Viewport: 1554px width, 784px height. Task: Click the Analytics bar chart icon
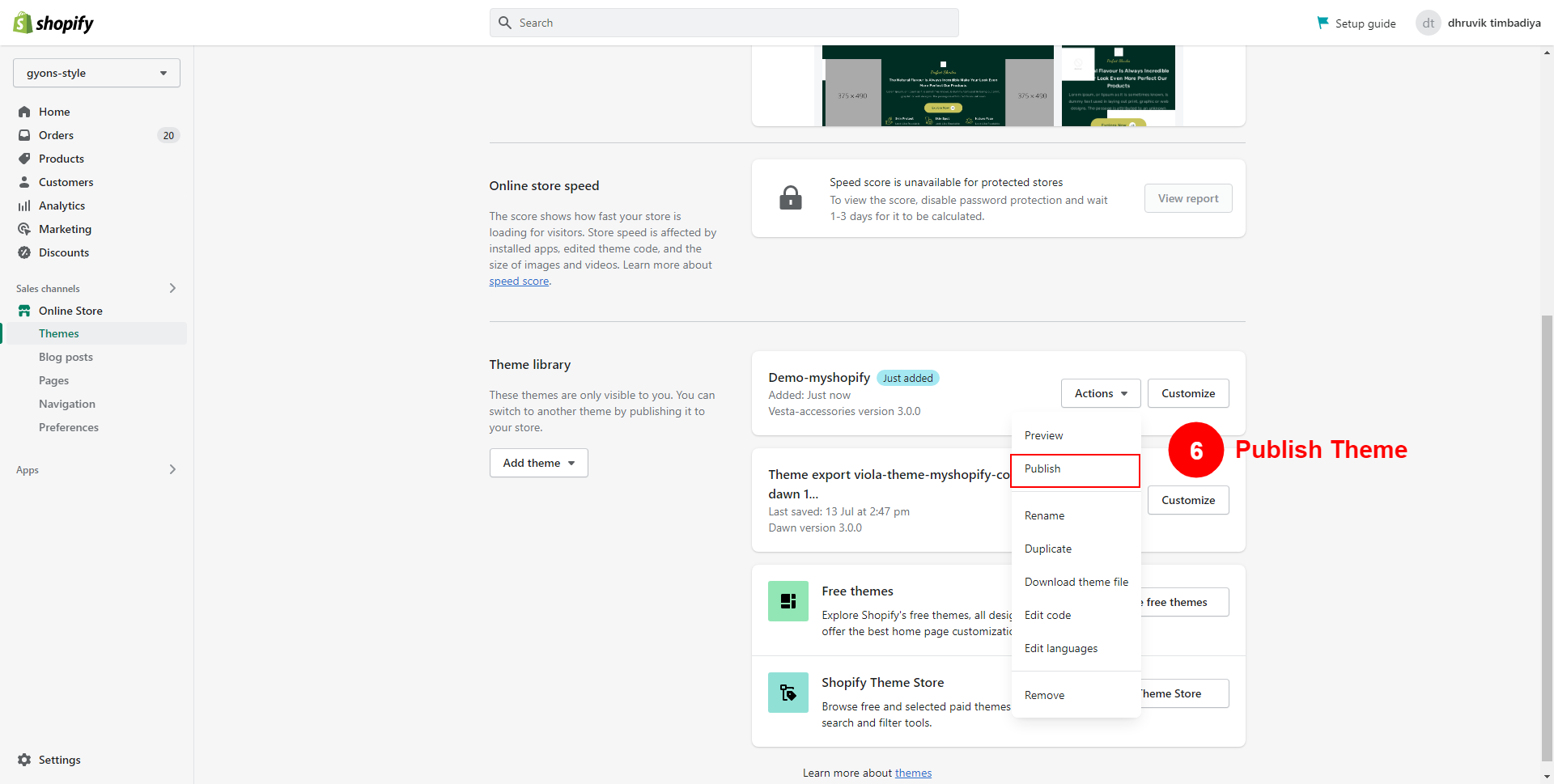click(x=24, y=206)
